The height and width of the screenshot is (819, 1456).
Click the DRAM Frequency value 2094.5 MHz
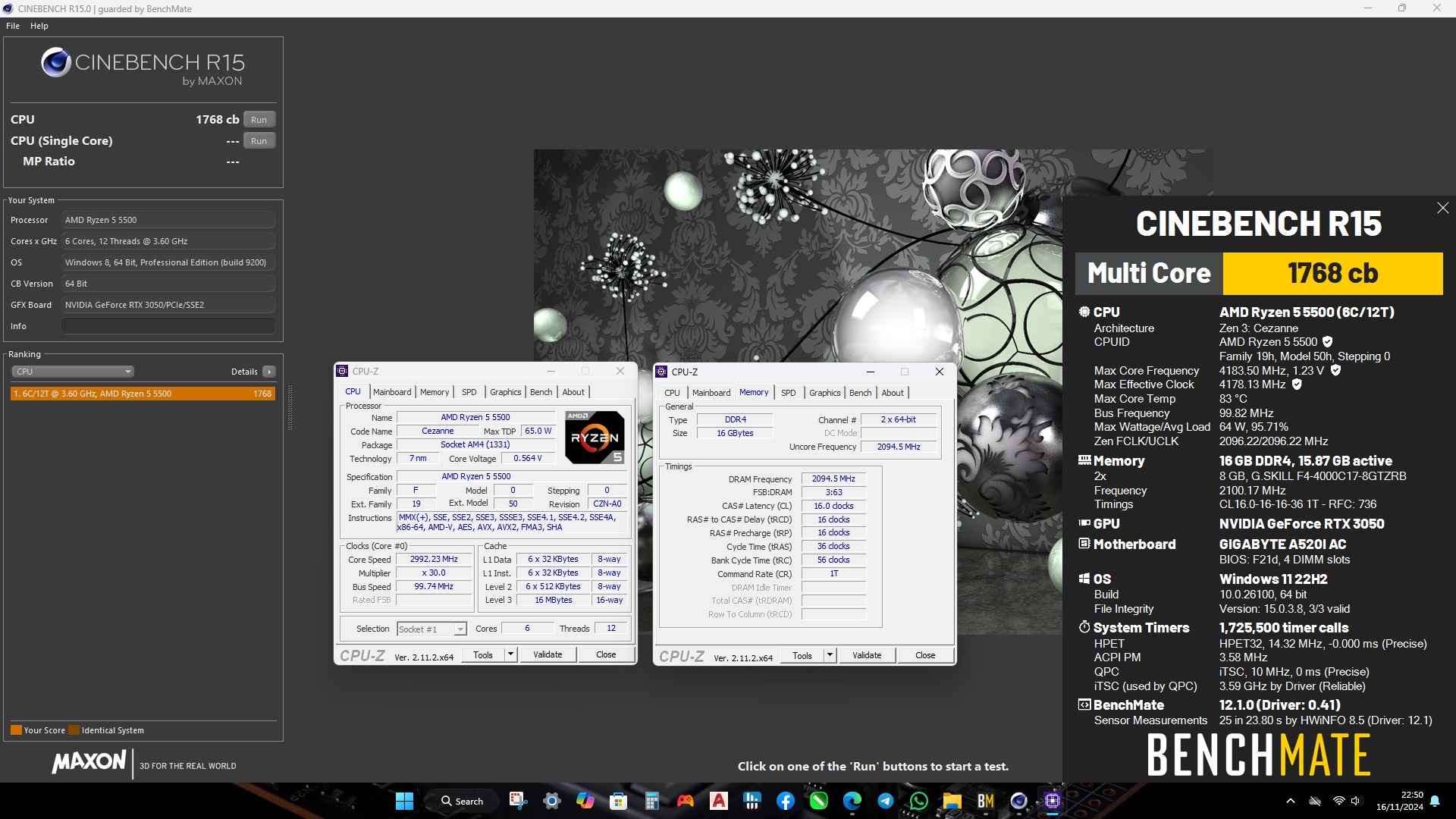pos(833,479)
